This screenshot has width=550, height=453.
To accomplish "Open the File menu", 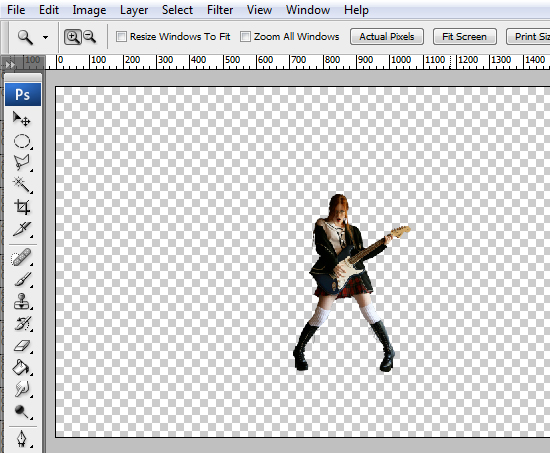I will (16, 10).
